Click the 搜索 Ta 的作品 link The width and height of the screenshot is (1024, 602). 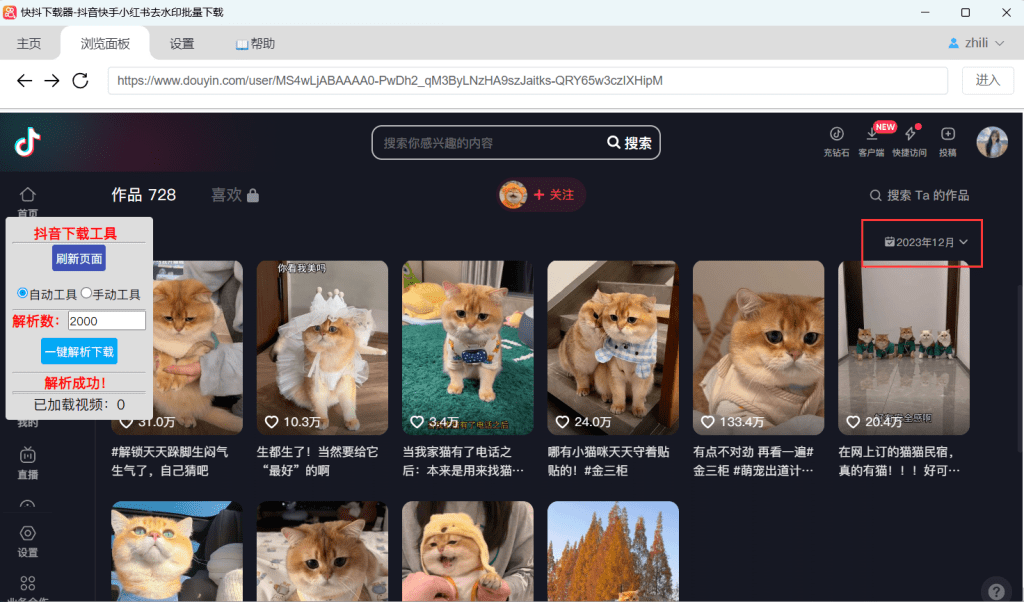pos(927,195)
